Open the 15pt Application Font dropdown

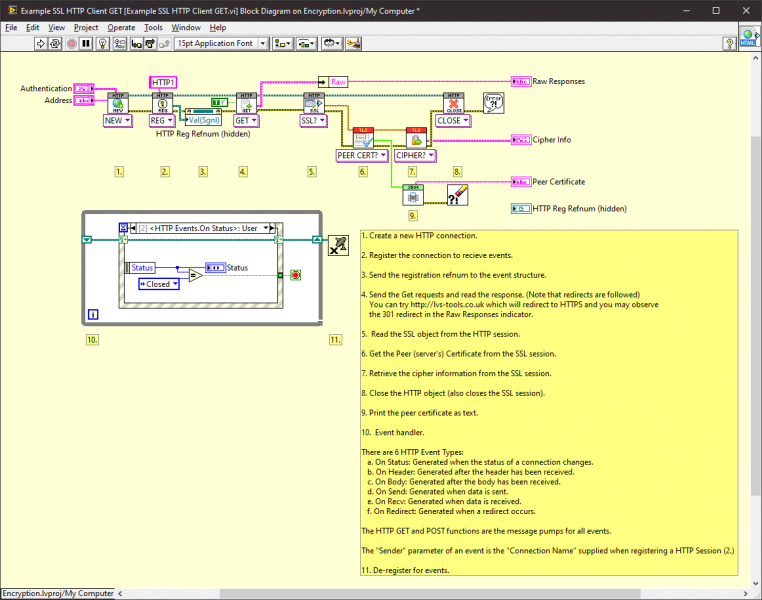(221, 44)
